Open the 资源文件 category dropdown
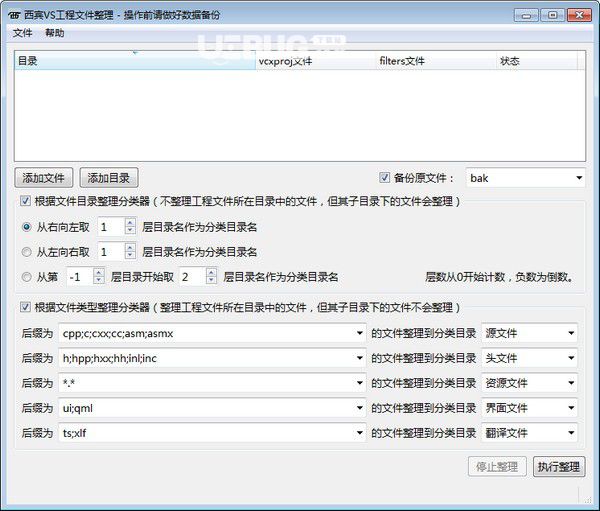Viewport: 600px width, 511px height. point(529,383)
